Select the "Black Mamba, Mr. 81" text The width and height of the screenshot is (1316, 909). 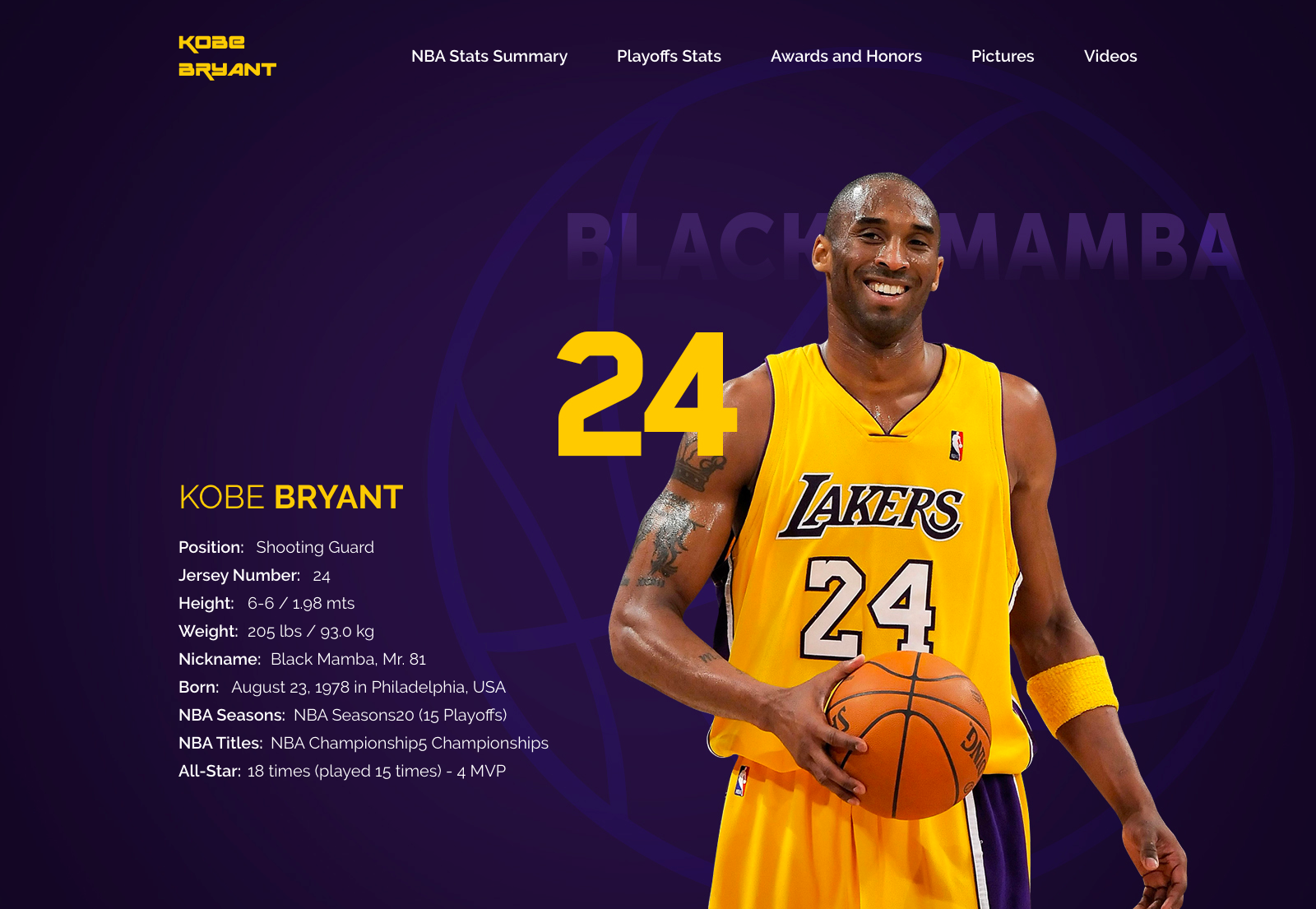348,659
